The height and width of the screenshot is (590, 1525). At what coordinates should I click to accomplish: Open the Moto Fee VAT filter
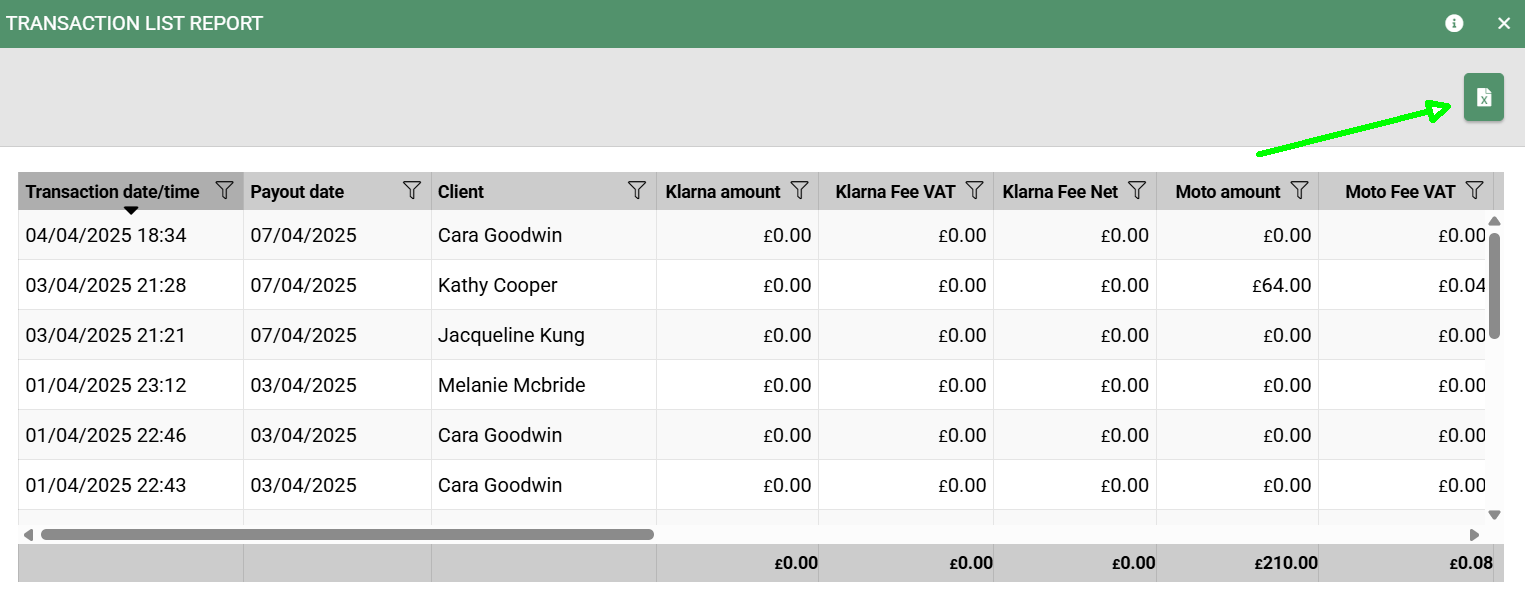pos(1474,190)
